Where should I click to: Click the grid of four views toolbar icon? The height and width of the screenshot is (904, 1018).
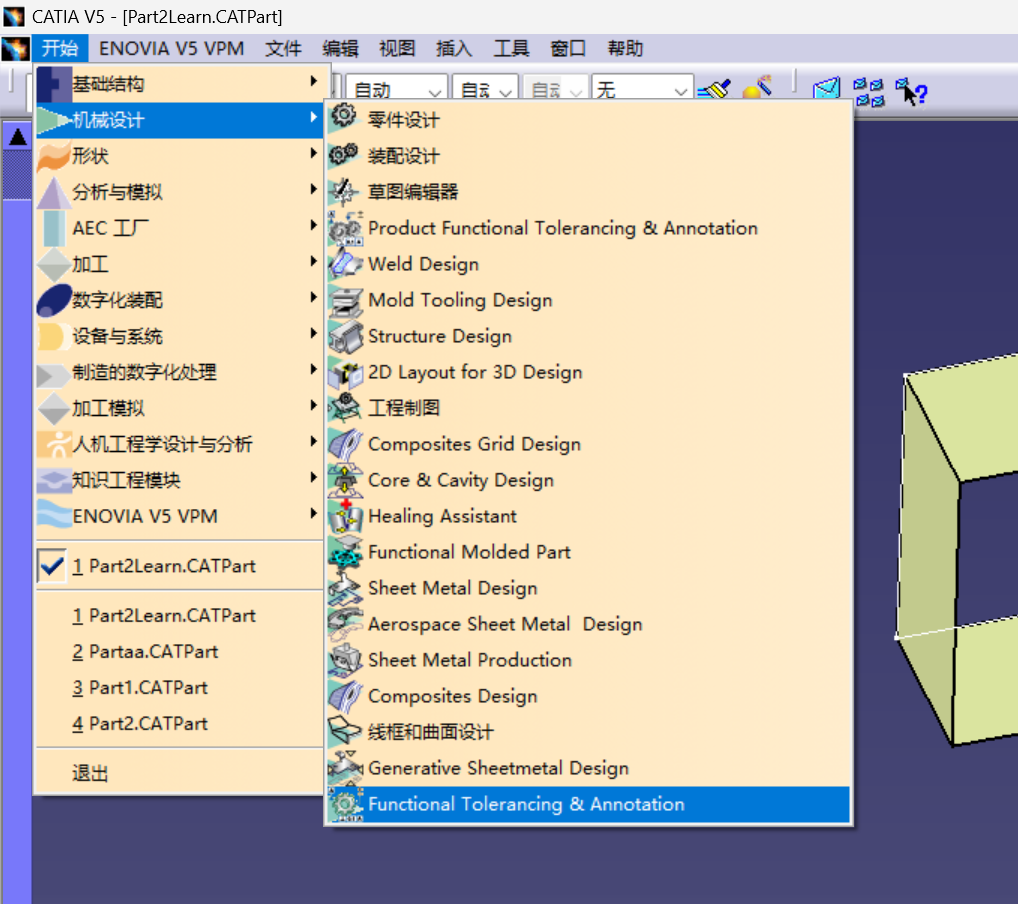[x=869, y=92]
